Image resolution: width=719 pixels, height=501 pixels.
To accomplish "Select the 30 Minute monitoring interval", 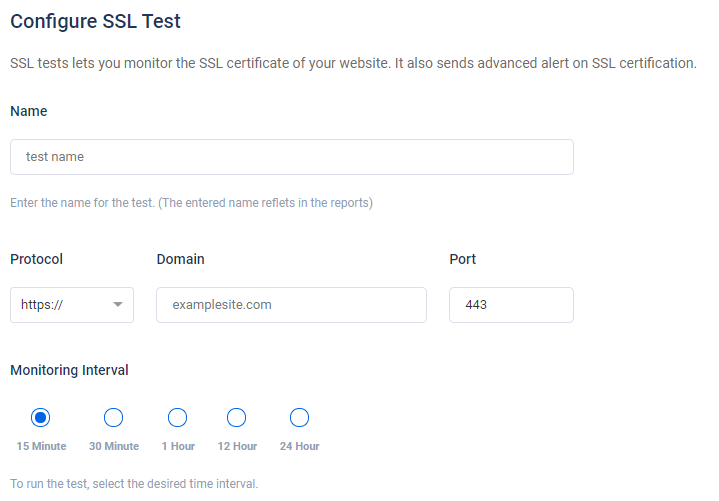I will 113,418.
